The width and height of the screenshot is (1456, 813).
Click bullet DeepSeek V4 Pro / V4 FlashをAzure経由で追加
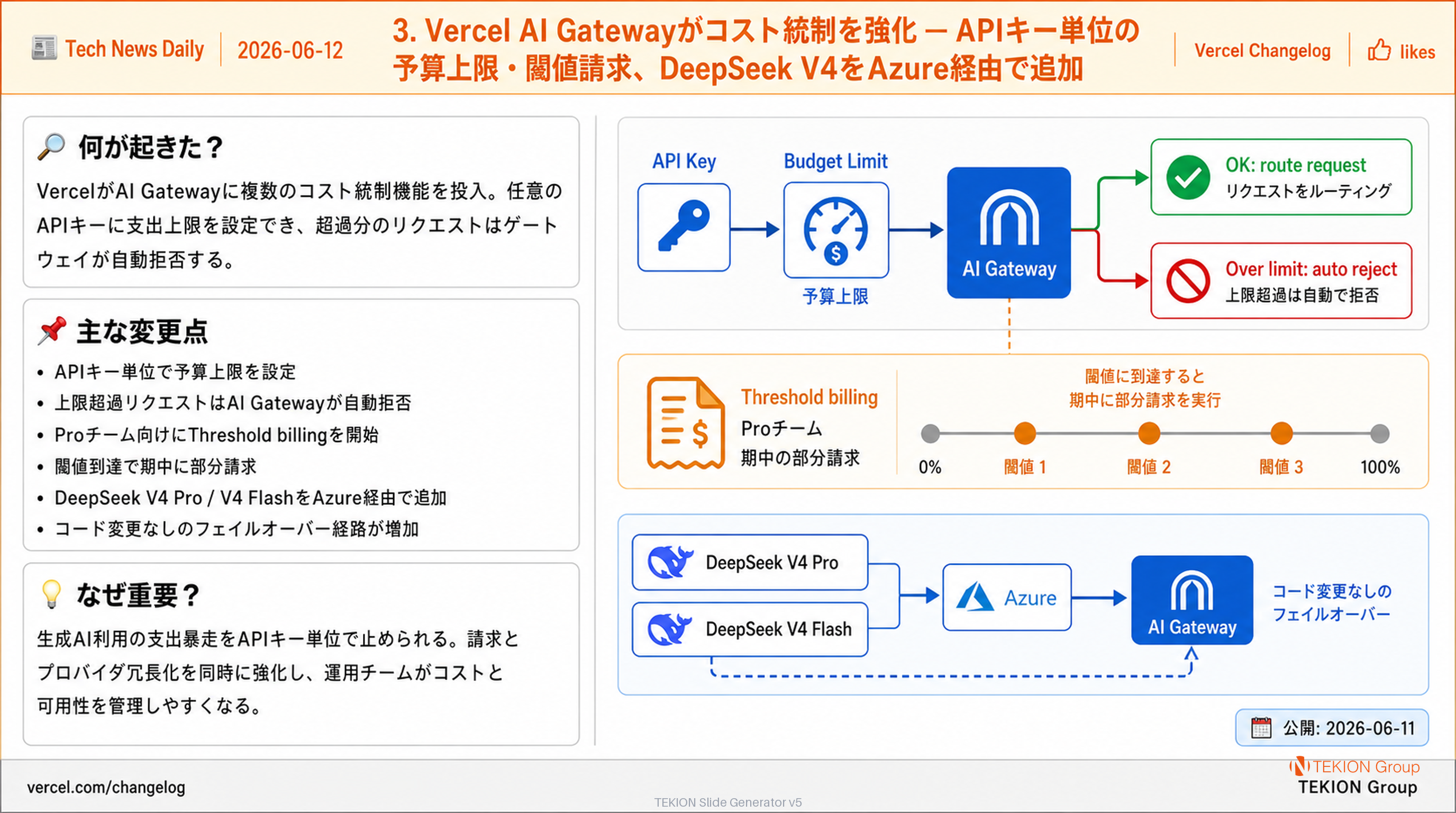pos(250,498)
